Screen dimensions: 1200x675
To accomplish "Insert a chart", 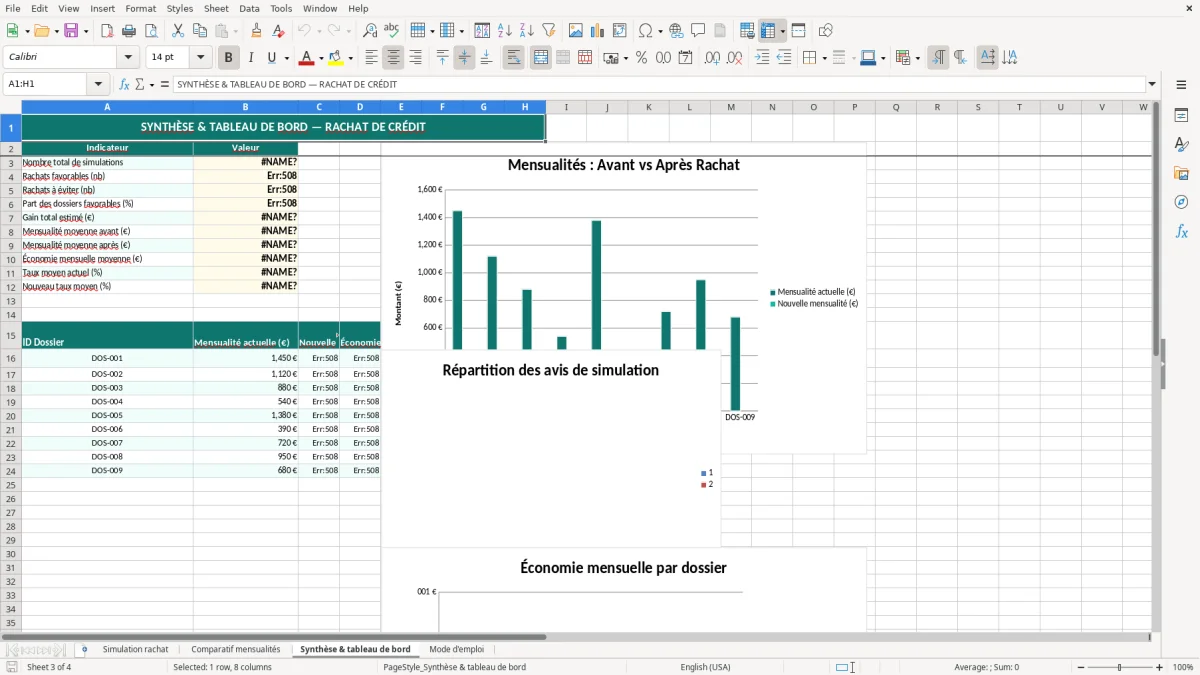I will [x=598, y=31].
